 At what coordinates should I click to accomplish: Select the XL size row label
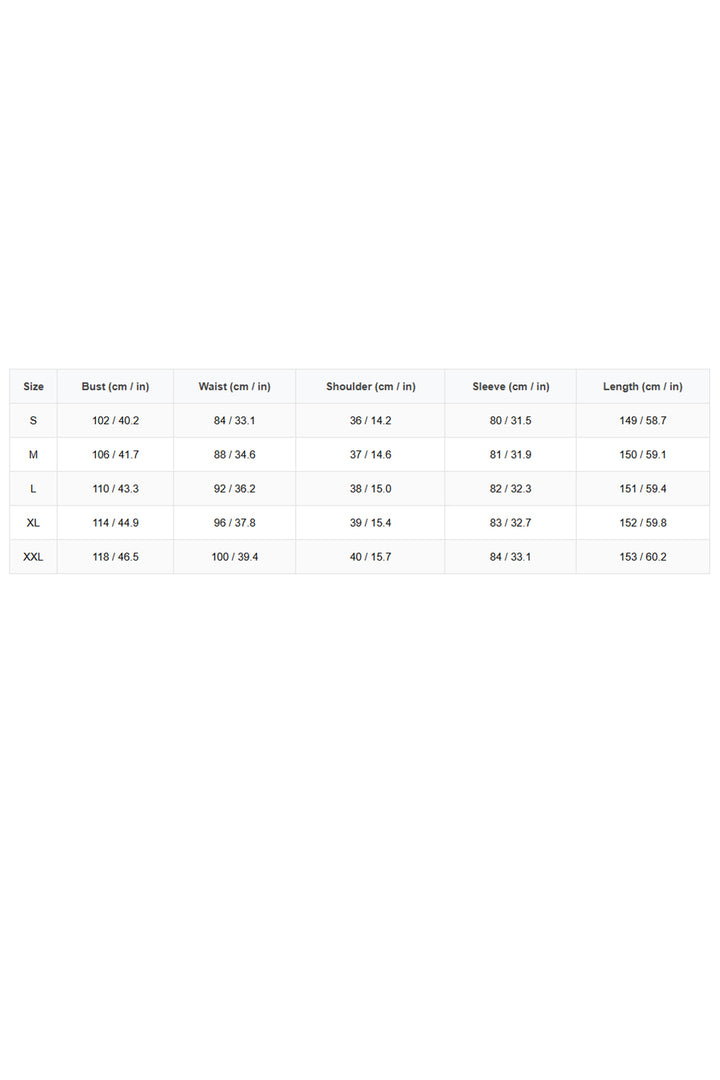33,523
